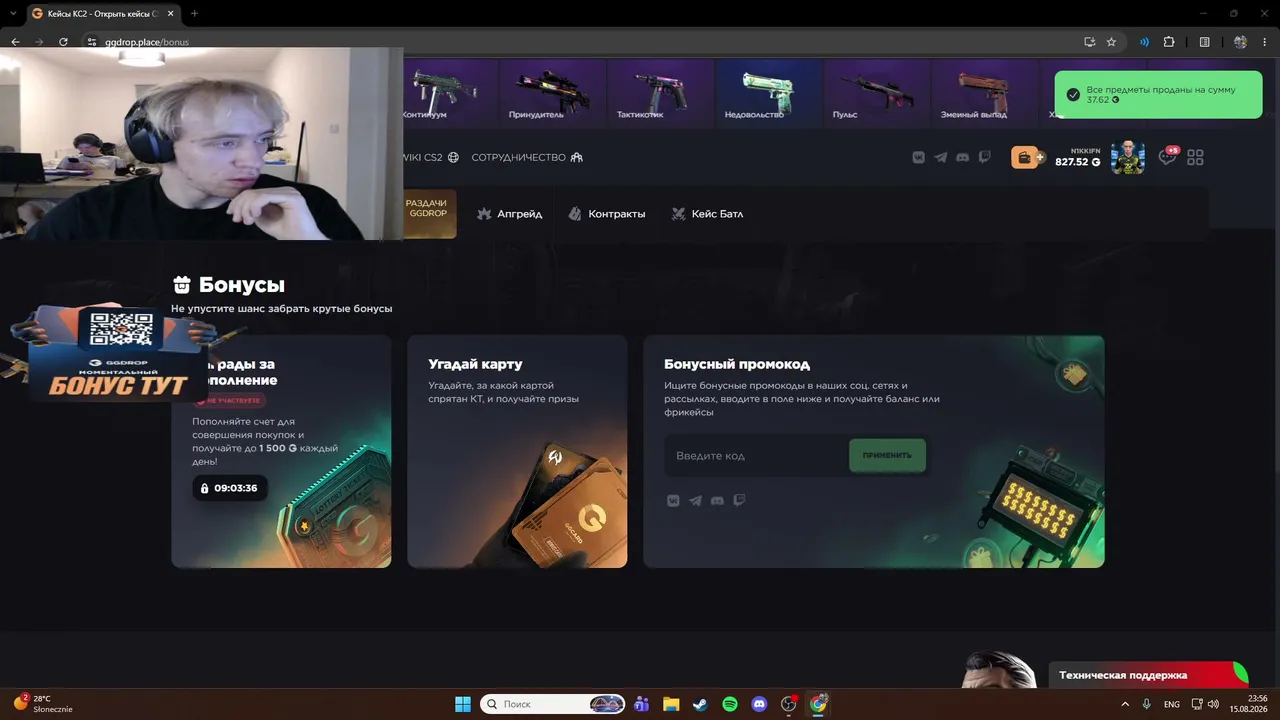Close the Кейсы КС2 browser tab
The width and height of the screenshot is (1280, 720).
tap(171, 14)
